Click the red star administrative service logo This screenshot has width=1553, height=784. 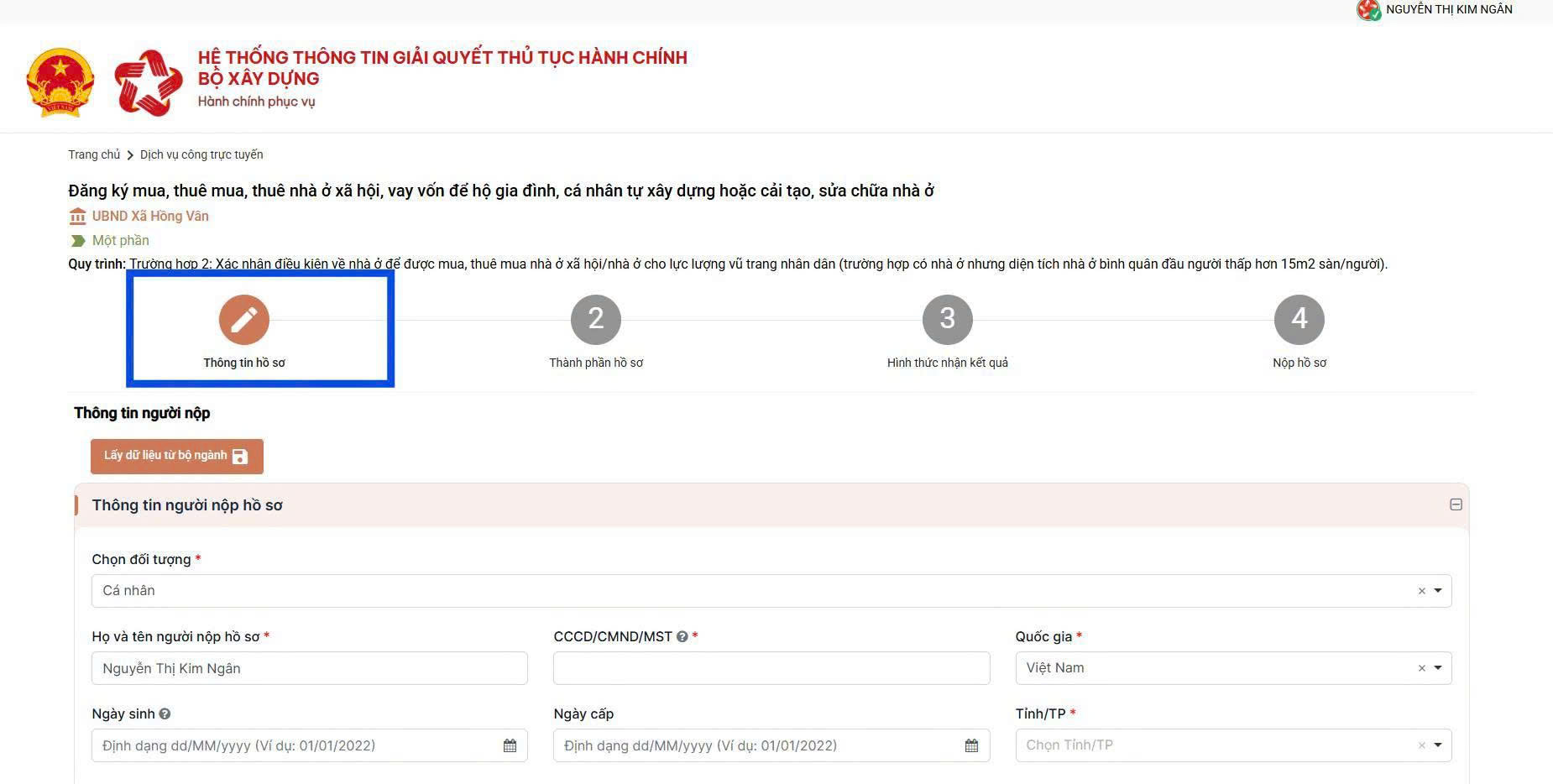pos(149,81)
